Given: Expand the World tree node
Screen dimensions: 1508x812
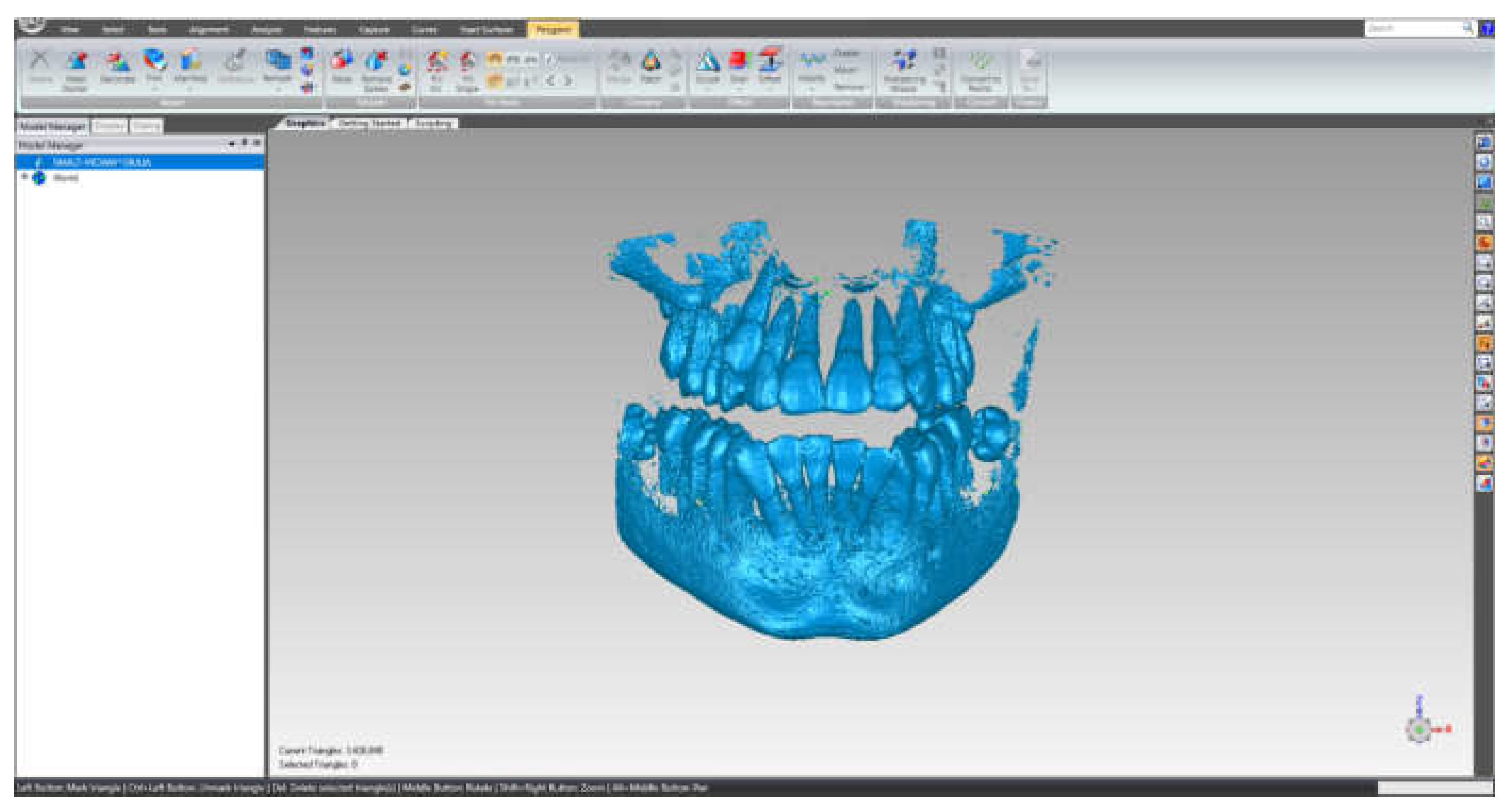Looking at the screenshot, I should tap(24, 177).
